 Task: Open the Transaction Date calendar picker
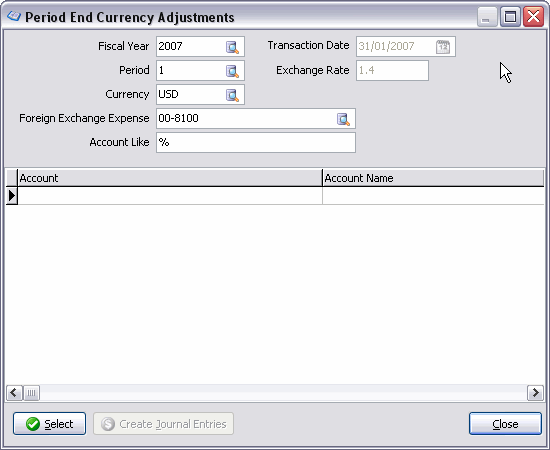pyautogui.click(x=443, y=47)
